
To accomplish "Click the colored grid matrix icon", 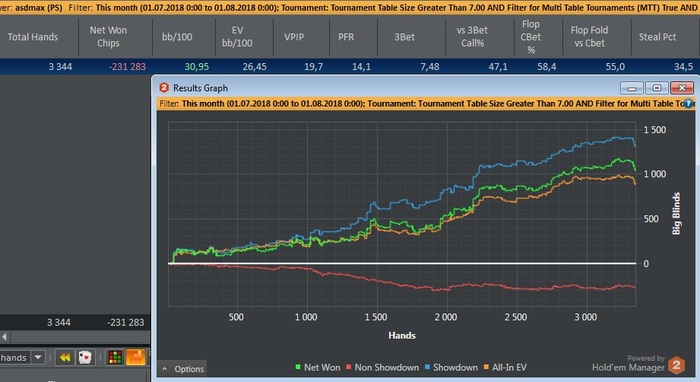I will point(115,357).
